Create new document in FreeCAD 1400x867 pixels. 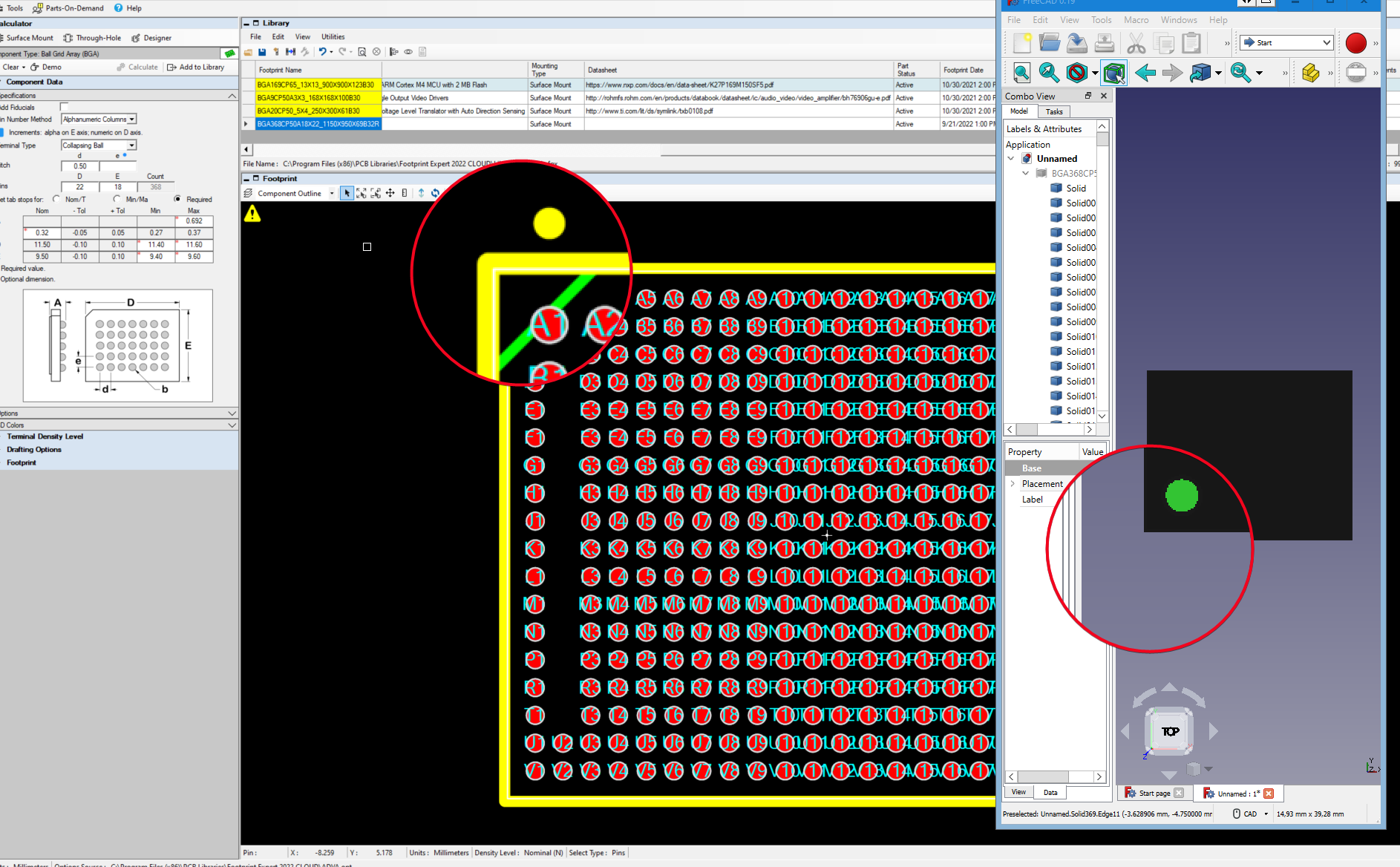1022,43
